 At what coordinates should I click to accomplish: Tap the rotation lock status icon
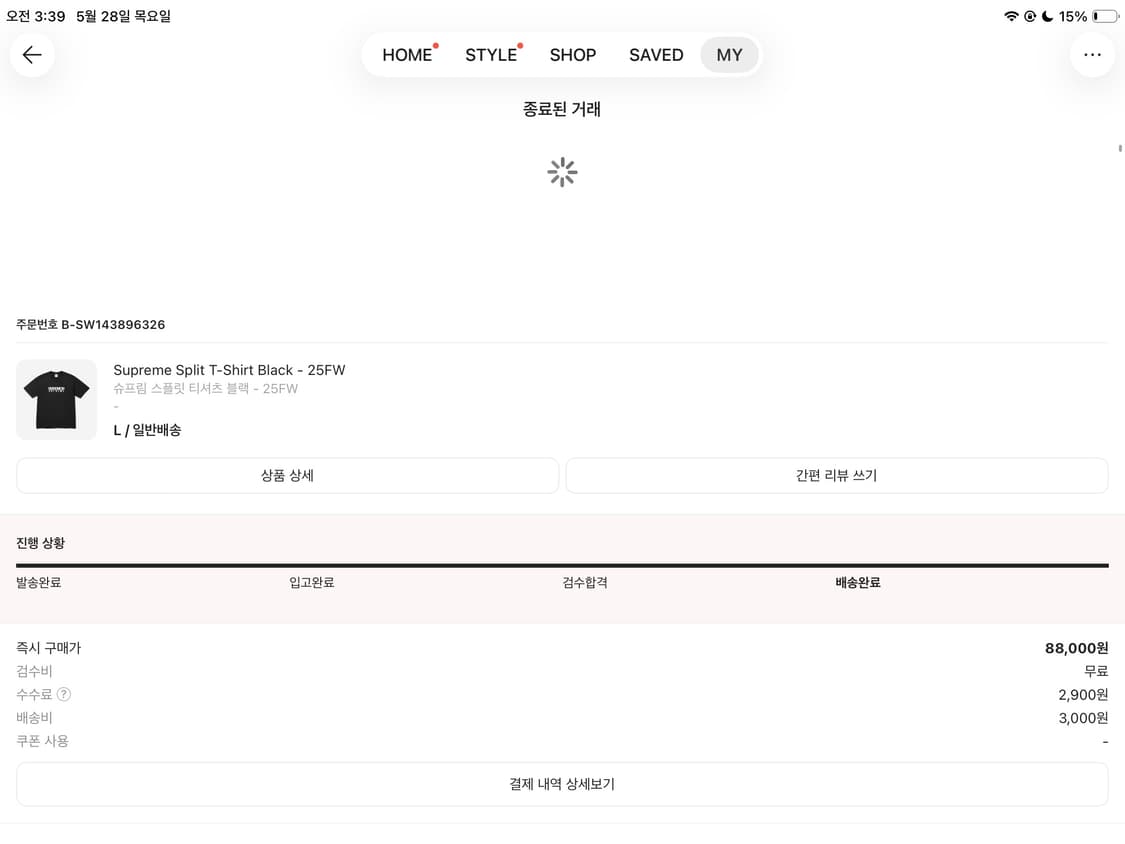pyautogui.click(x=1030, y=16)
